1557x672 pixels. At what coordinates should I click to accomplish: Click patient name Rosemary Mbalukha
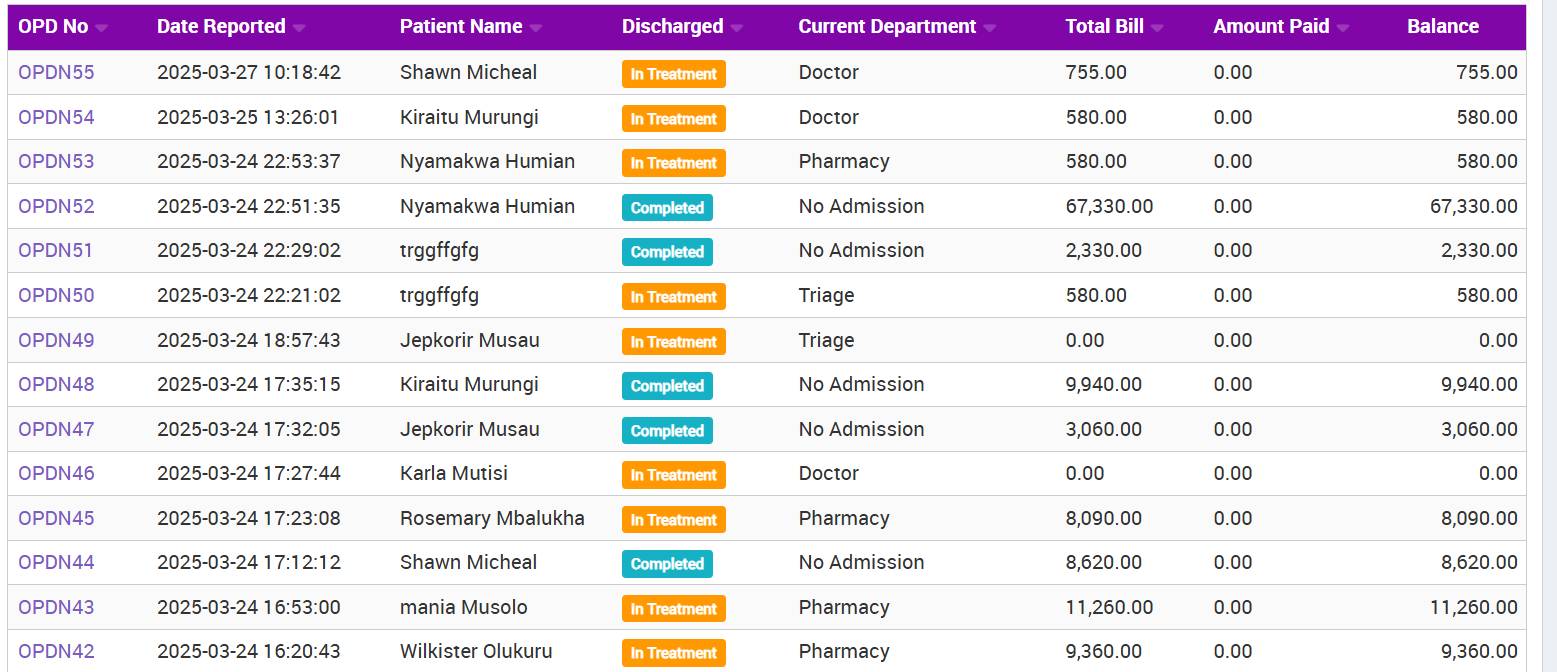click(x=492, y=518)
